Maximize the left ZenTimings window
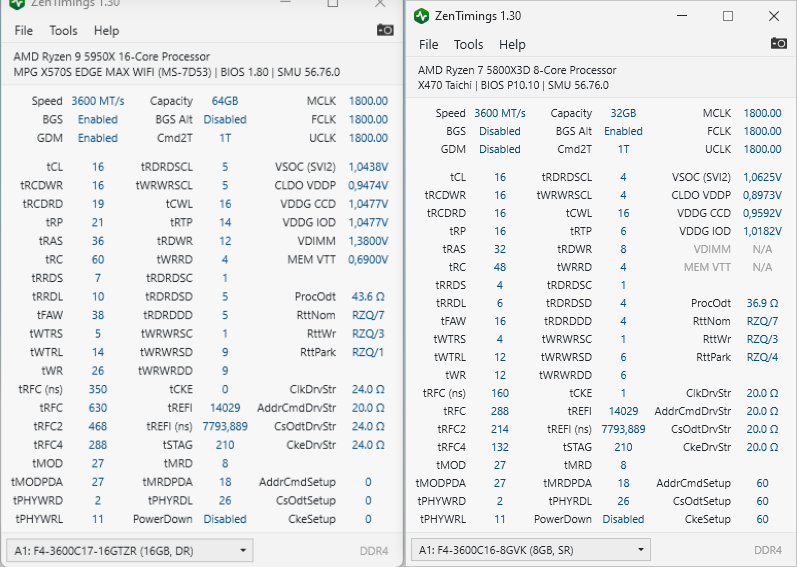The height and width of the screenshot is (567, 797). point(332,4)
